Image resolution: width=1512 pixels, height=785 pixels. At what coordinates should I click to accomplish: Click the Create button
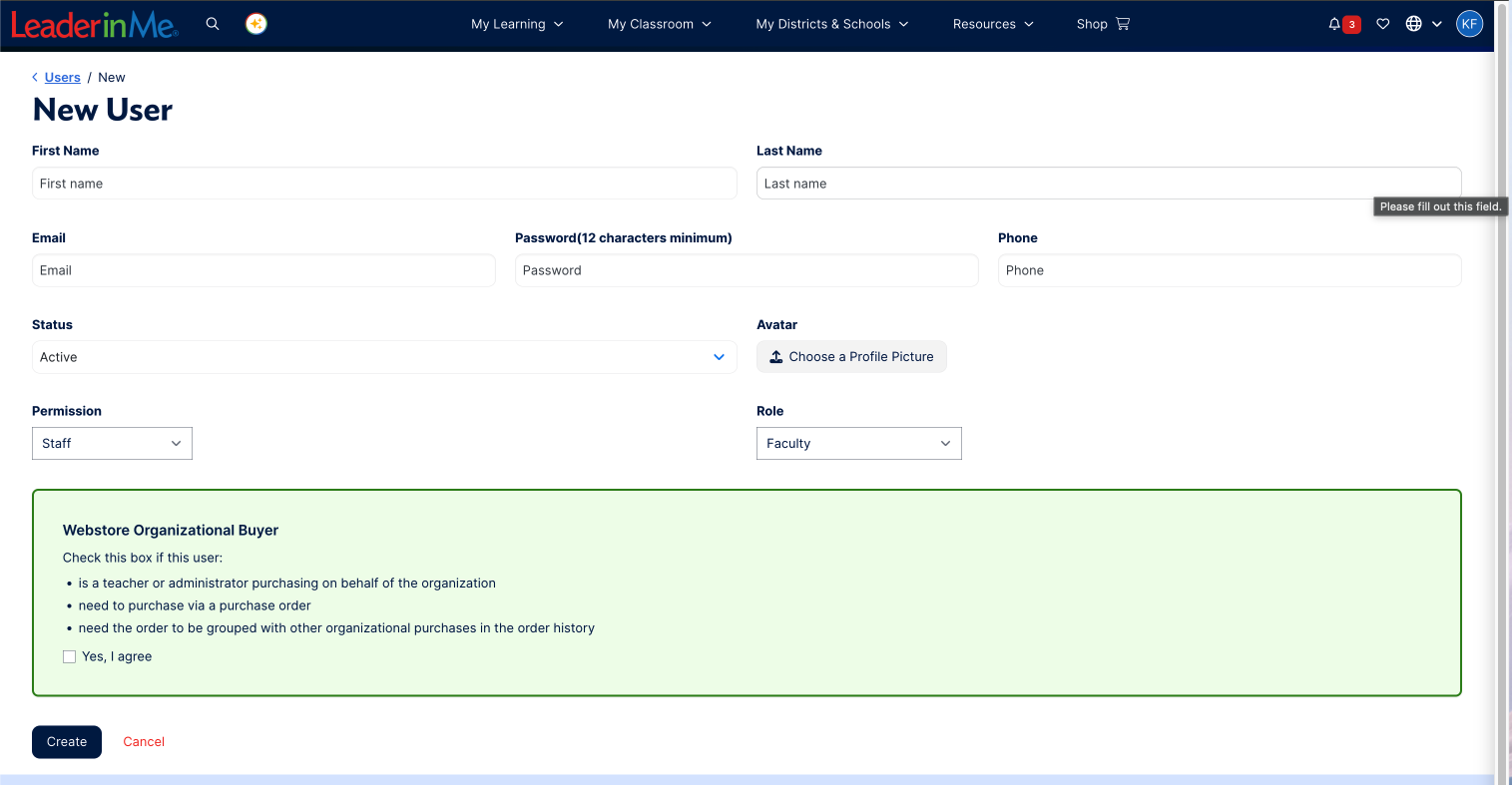tap(67, 741)
